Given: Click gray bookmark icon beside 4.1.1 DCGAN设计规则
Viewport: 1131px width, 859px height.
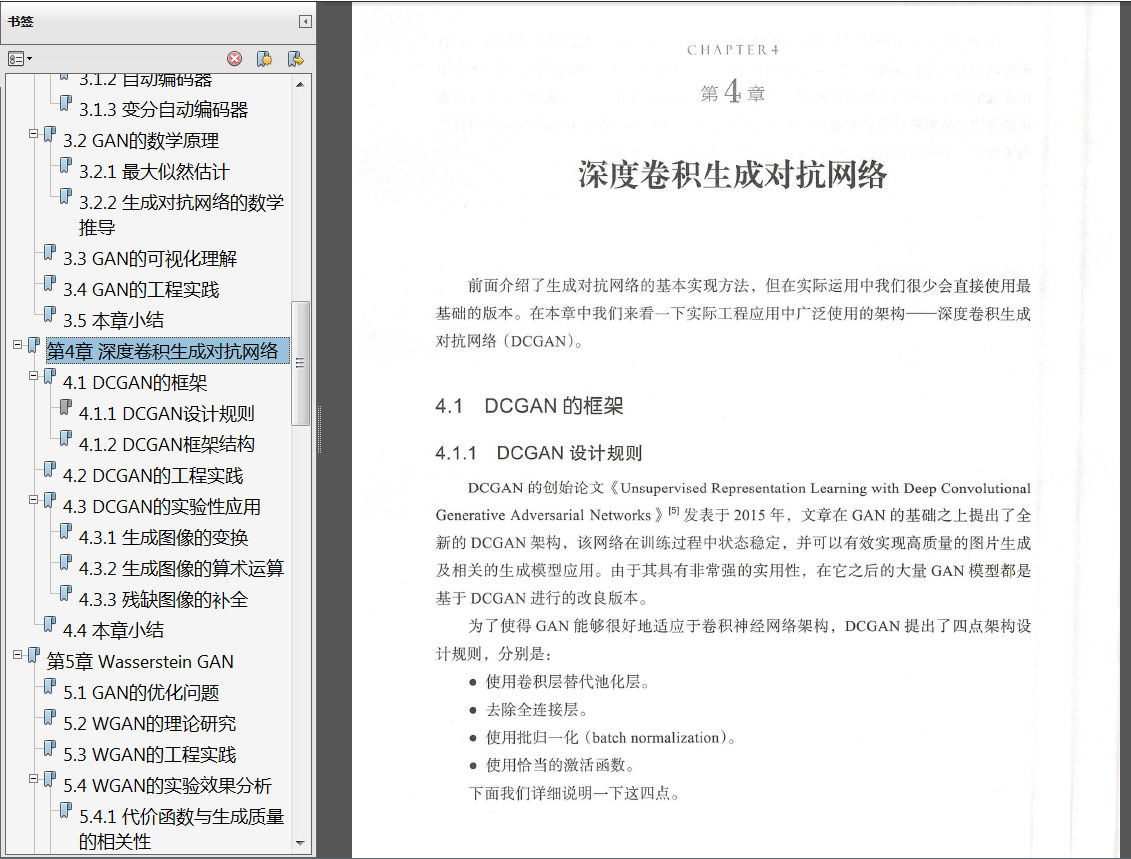Looking at the screenshot, I should pos(66,407).
